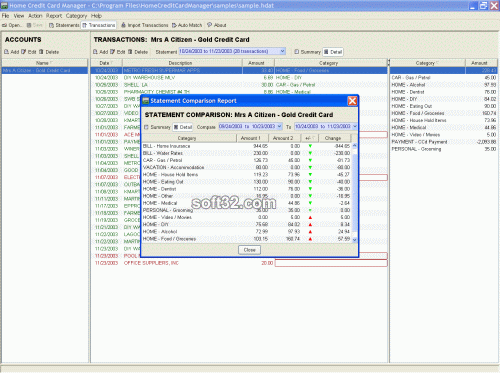
Task: Open the About toolbar item
Action: 217,25
